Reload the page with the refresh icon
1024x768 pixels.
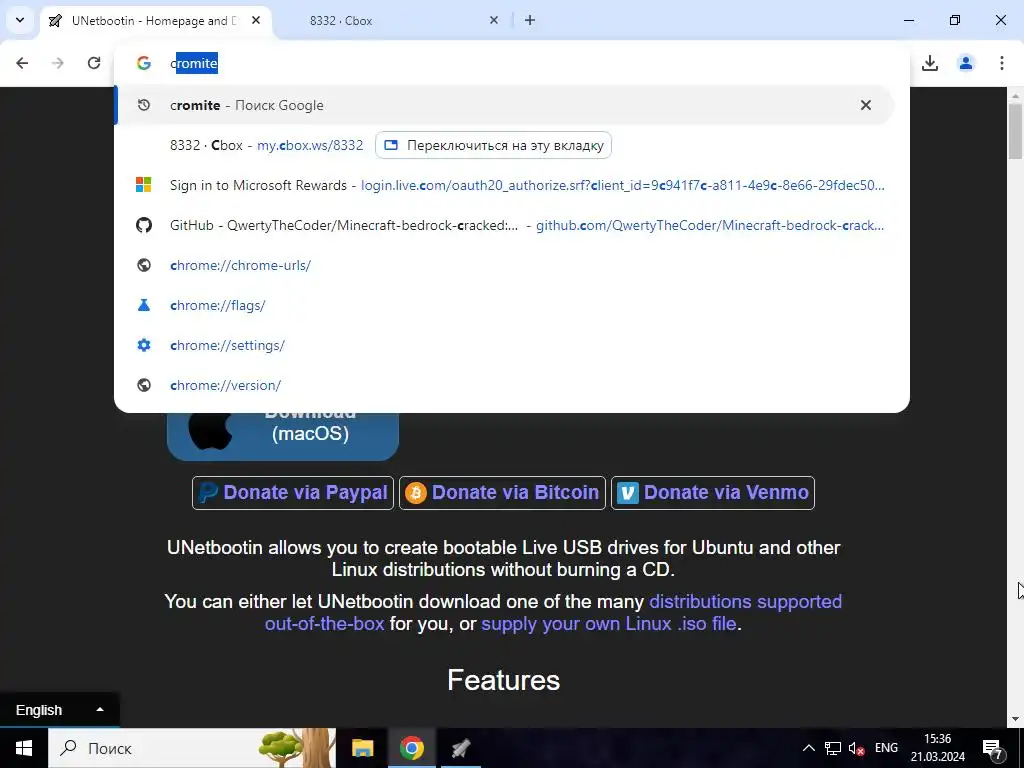click(x=94, y=63)
